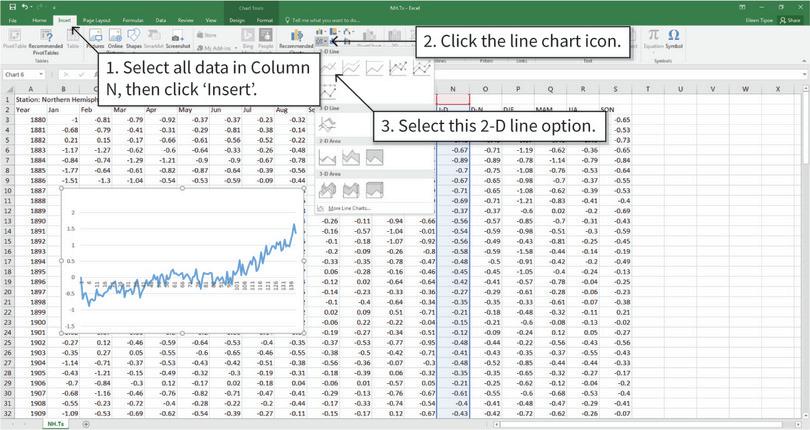Image resolution: width=810 pixels, height=430 pixels.
Task: Switch to the Page Layout tab
Action: [97, 19]
